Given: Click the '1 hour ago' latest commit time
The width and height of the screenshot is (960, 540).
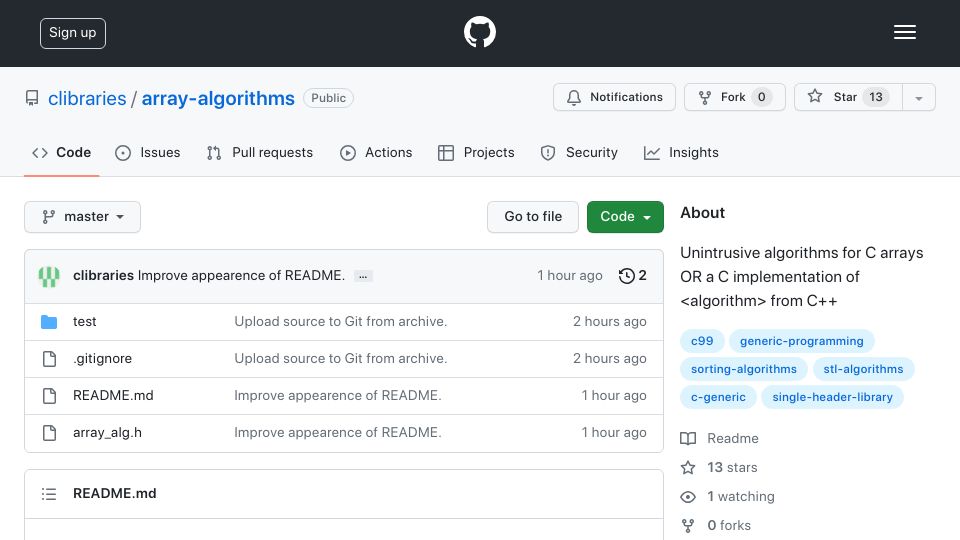Looking at the screenshot, I should 569,276.
